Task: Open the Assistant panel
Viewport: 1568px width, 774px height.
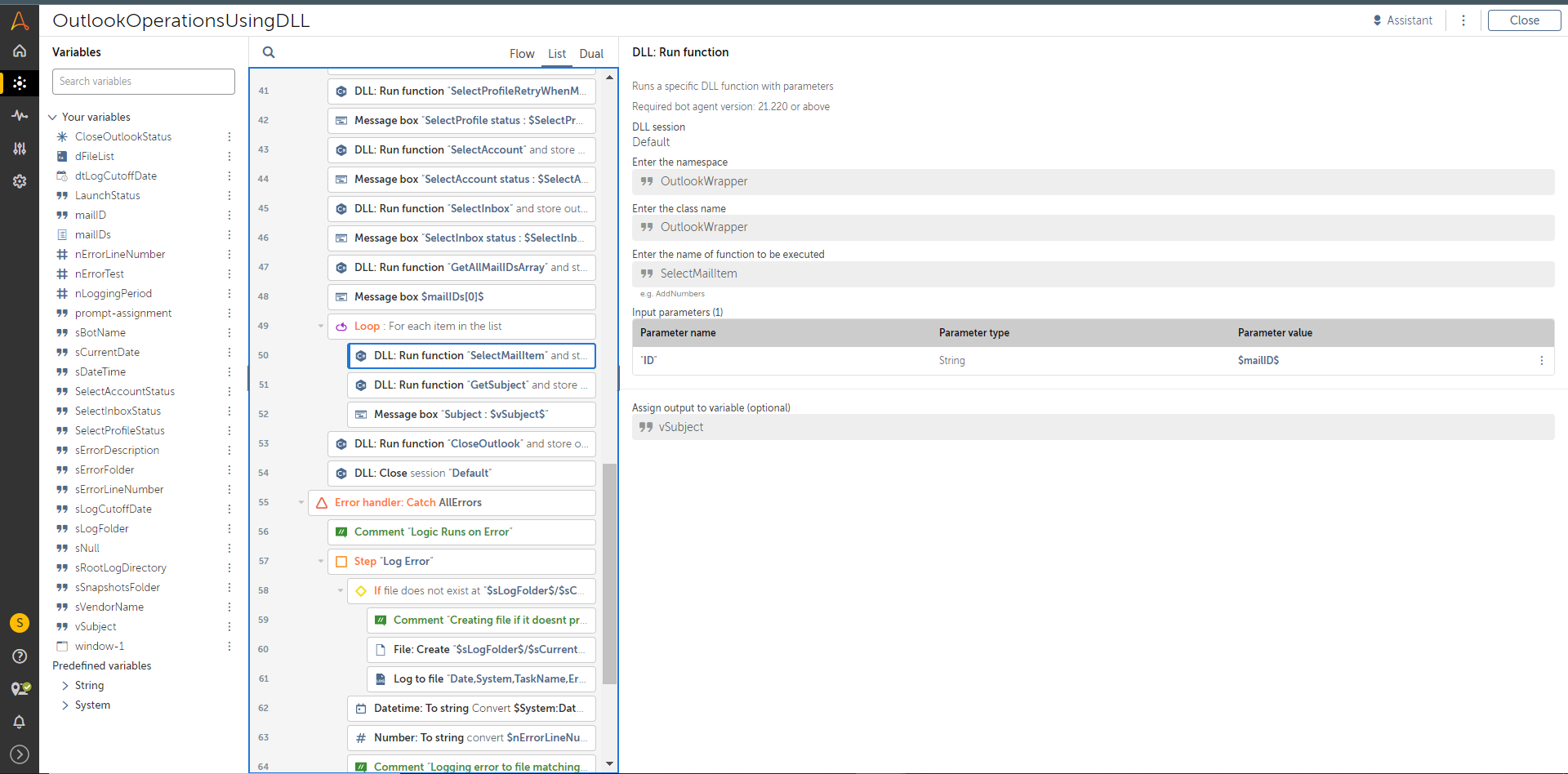Action: (1403, 20)
